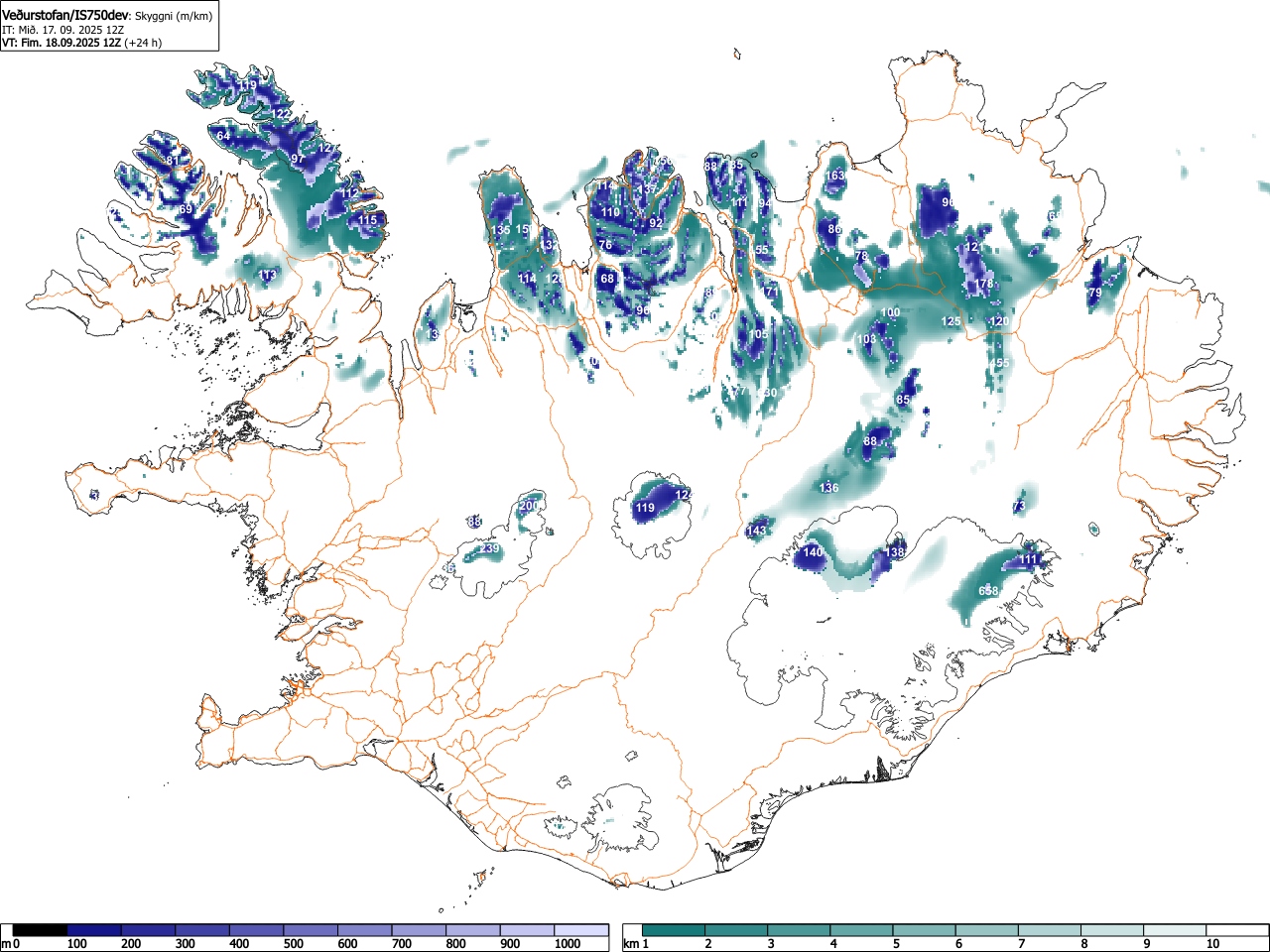
Task: Click the '125' visibility value
Action: pyautogui.click(x=951, y=321)
